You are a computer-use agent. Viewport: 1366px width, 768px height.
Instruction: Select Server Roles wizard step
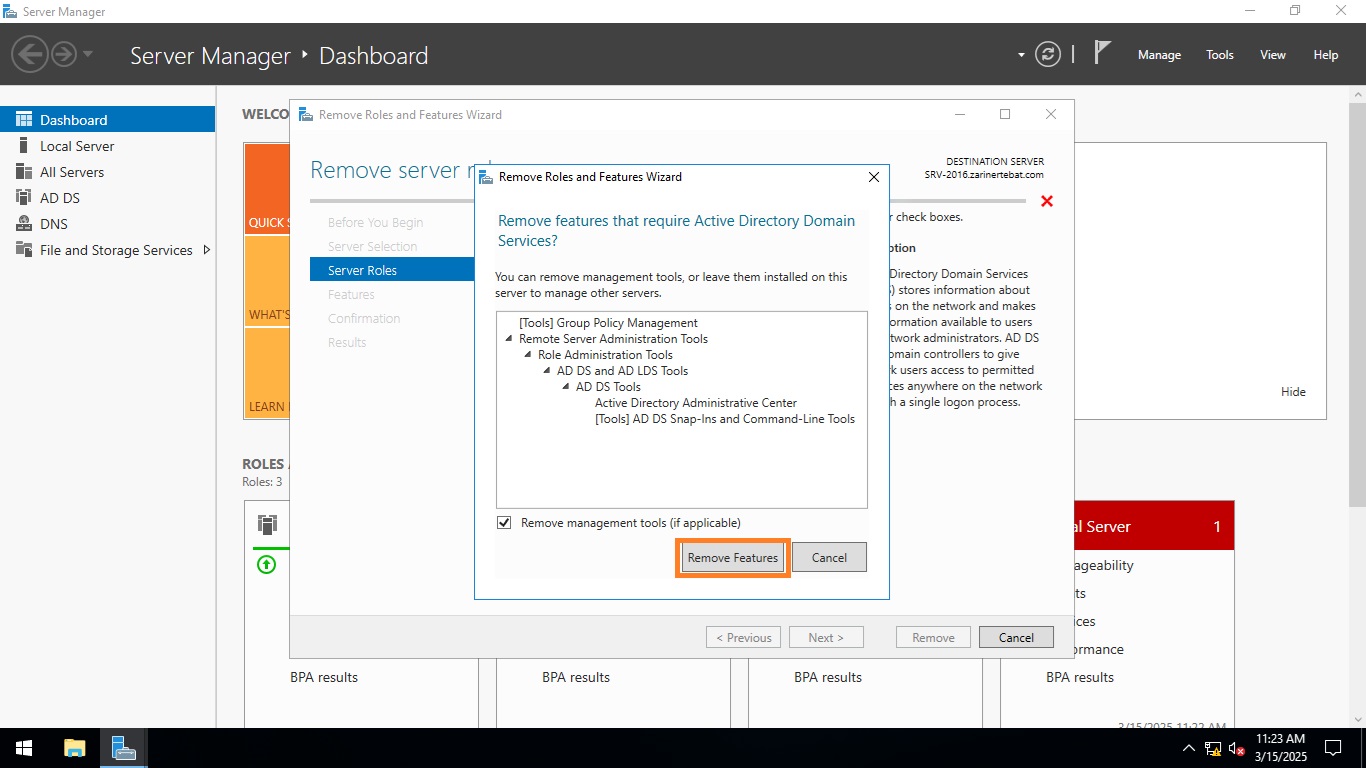(392, 270)
